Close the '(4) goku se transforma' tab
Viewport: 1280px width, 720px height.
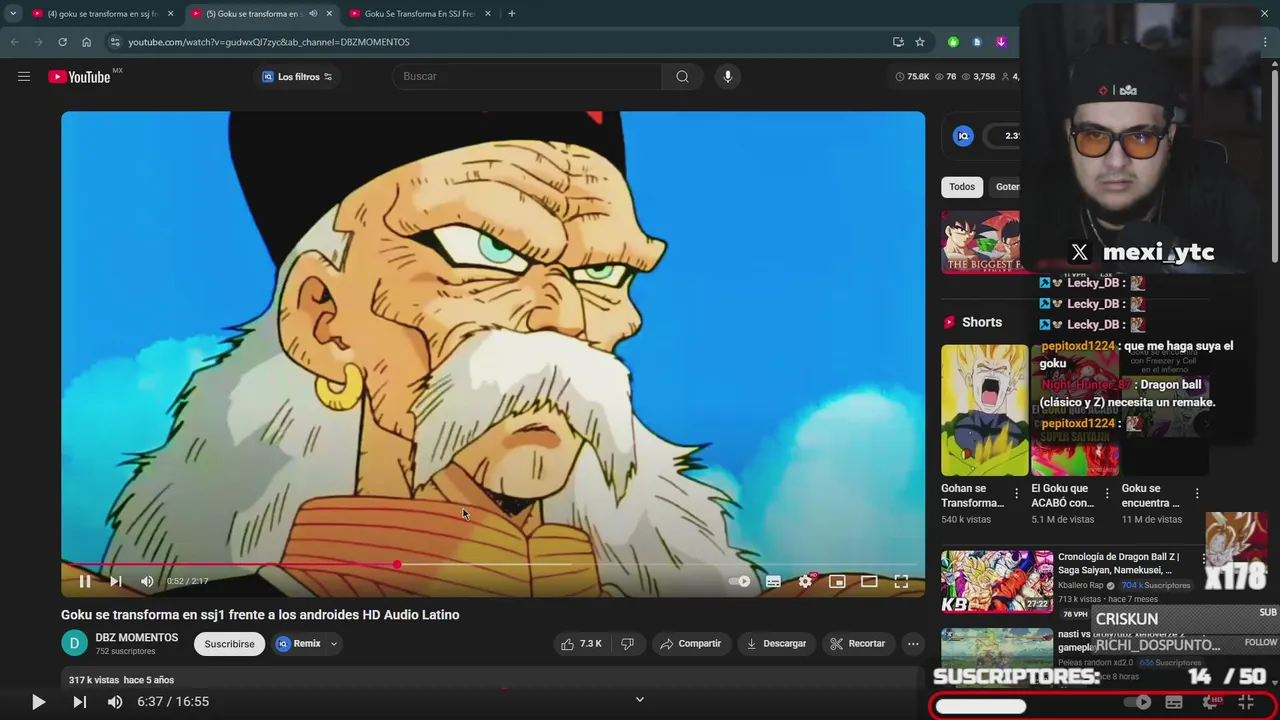(x=170, y=14)
